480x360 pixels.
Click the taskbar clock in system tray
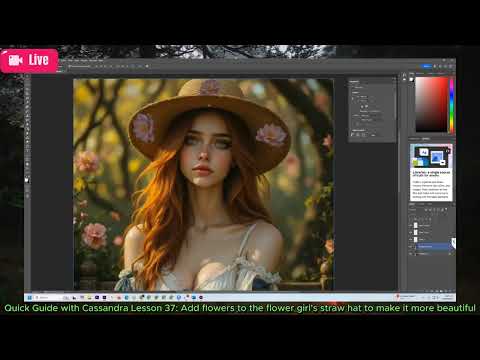tap(448, 297)
